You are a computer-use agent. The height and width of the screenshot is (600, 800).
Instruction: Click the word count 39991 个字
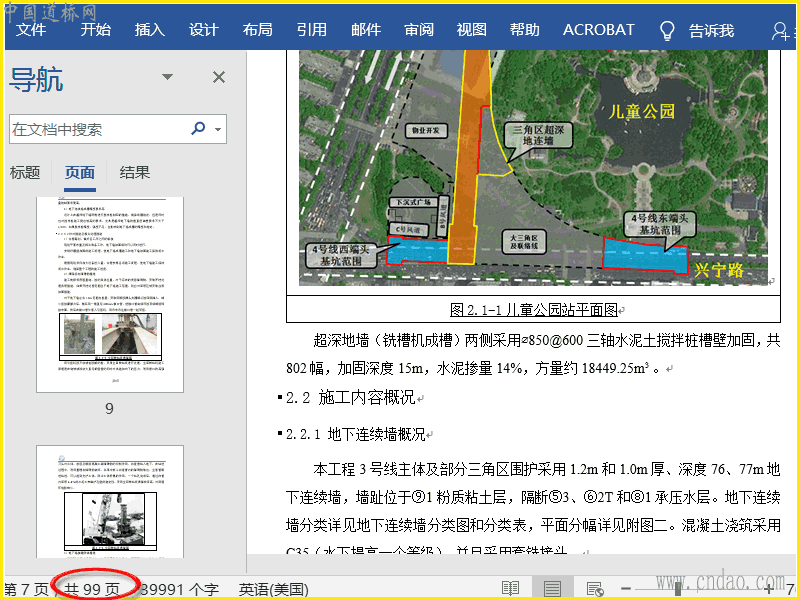click(180, 589)
